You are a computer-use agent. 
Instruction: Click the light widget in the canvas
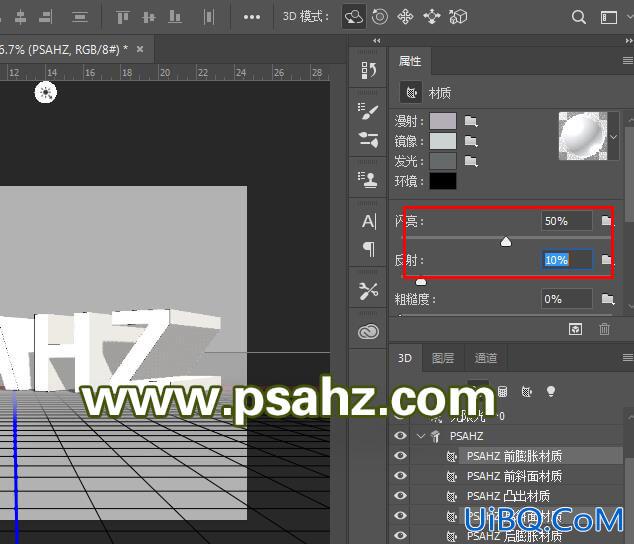(46, 92)
